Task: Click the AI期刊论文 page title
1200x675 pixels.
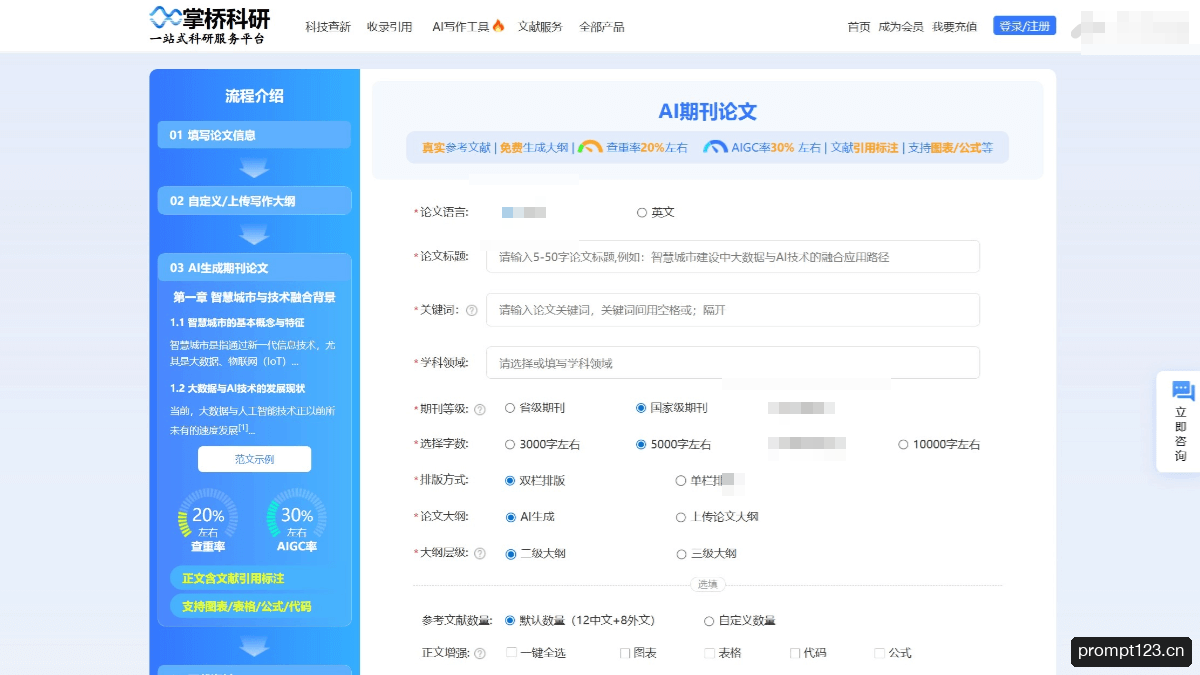Action: (707, 112)
